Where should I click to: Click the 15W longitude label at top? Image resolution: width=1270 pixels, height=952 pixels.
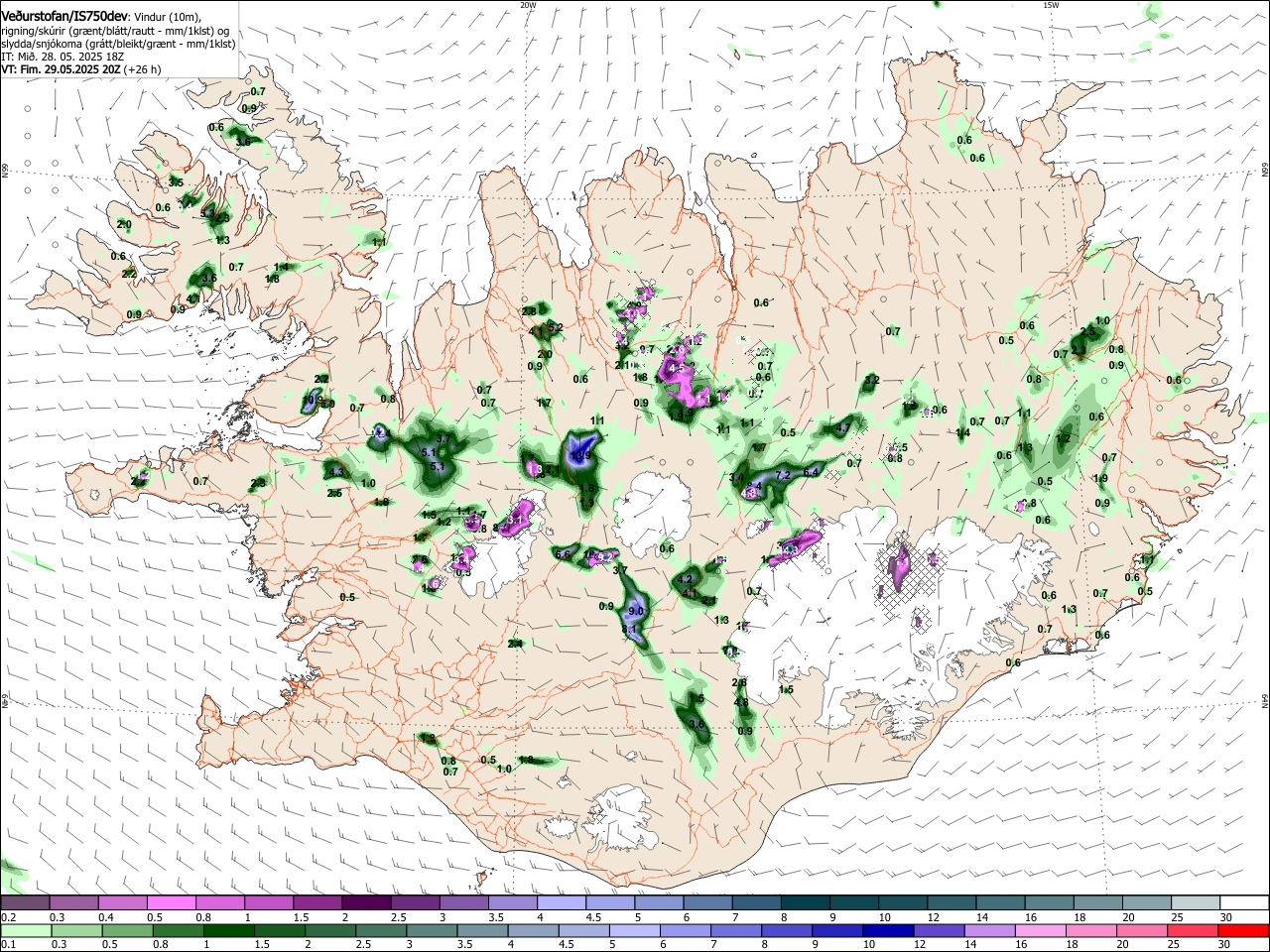[1051, 5]
